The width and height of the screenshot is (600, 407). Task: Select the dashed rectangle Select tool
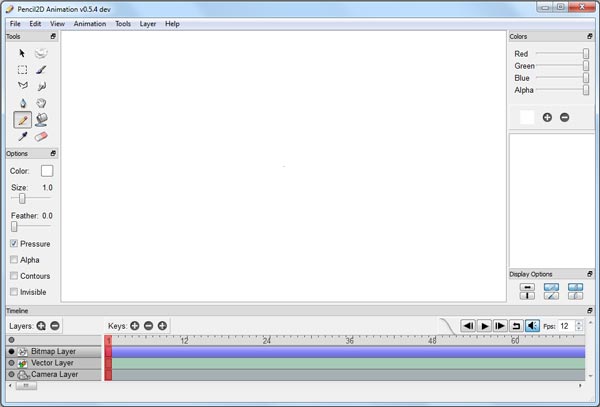click(22, 70)
